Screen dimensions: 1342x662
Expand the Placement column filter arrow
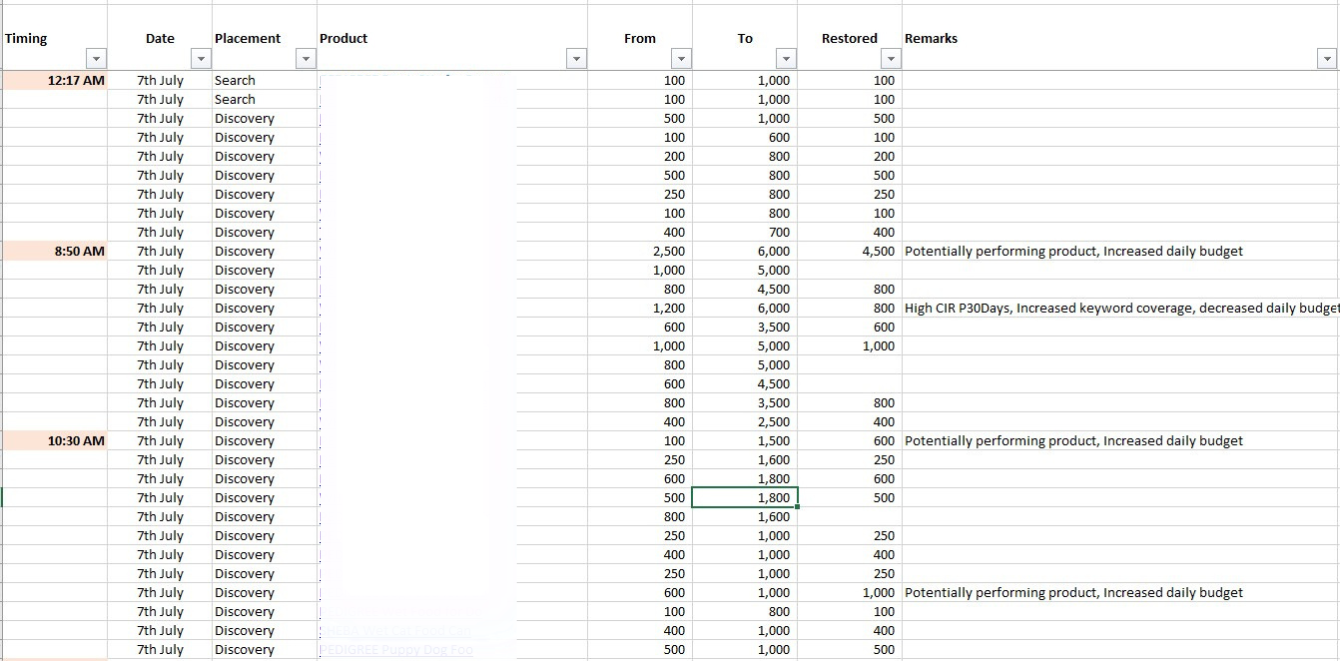coord(306,59)
